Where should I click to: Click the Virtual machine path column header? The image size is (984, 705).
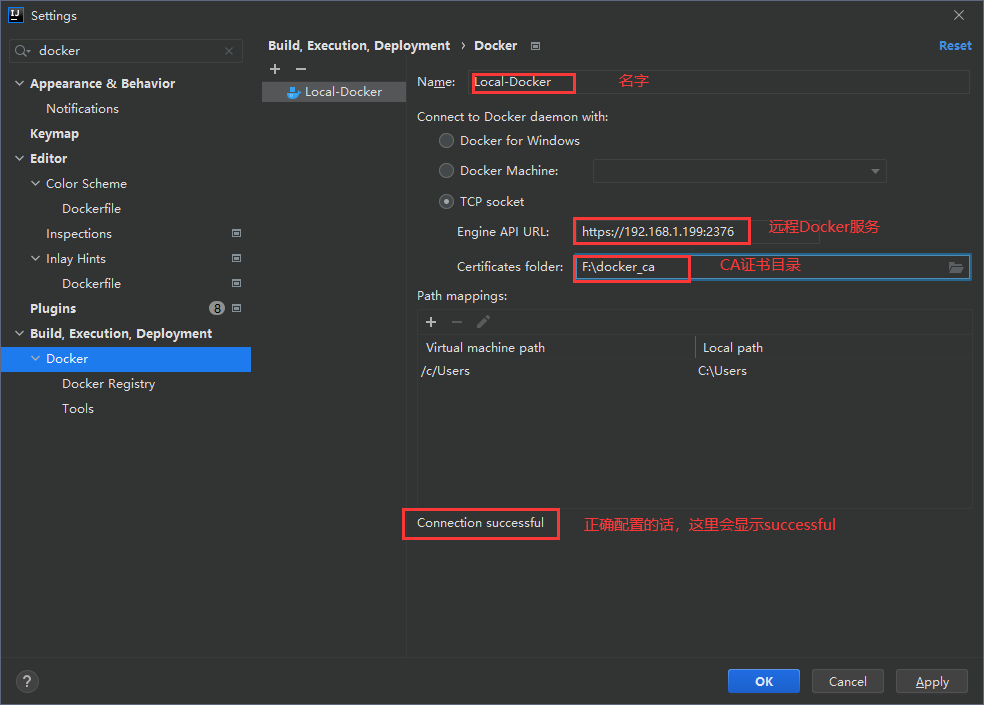[557, 348]
